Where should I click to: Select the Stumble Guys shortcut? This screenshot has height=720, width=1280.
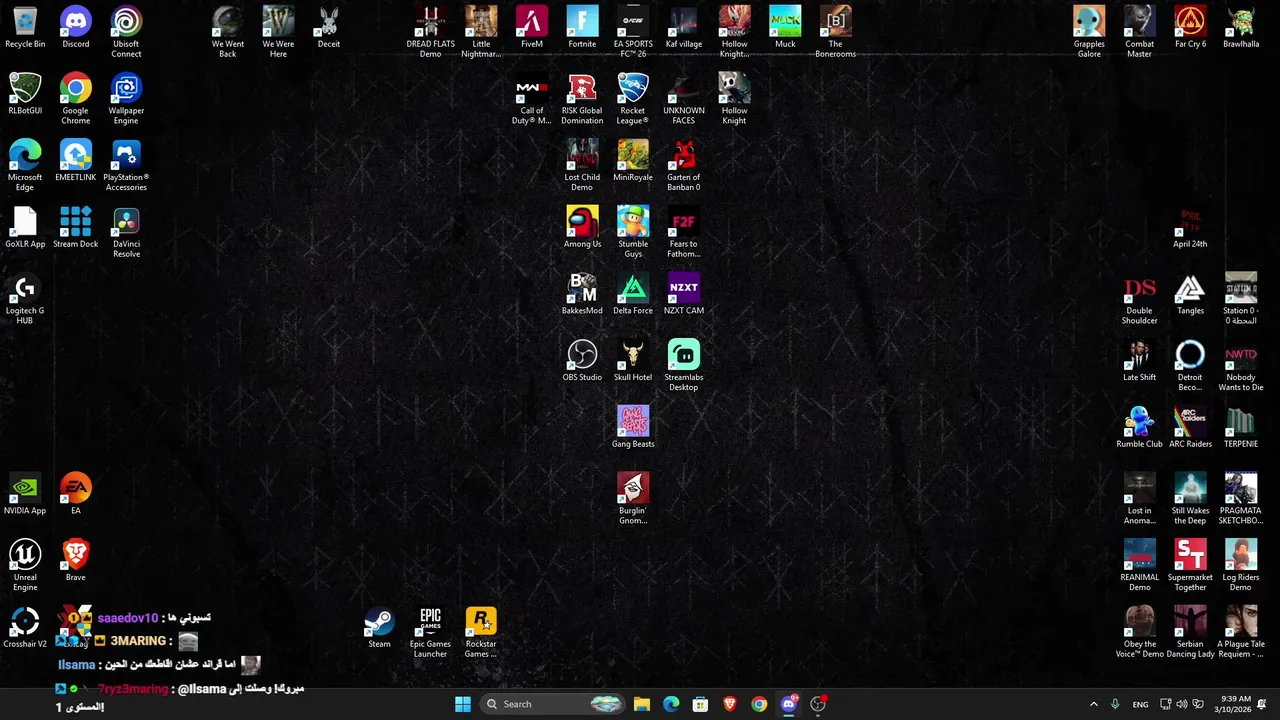(x=633, y=232)
